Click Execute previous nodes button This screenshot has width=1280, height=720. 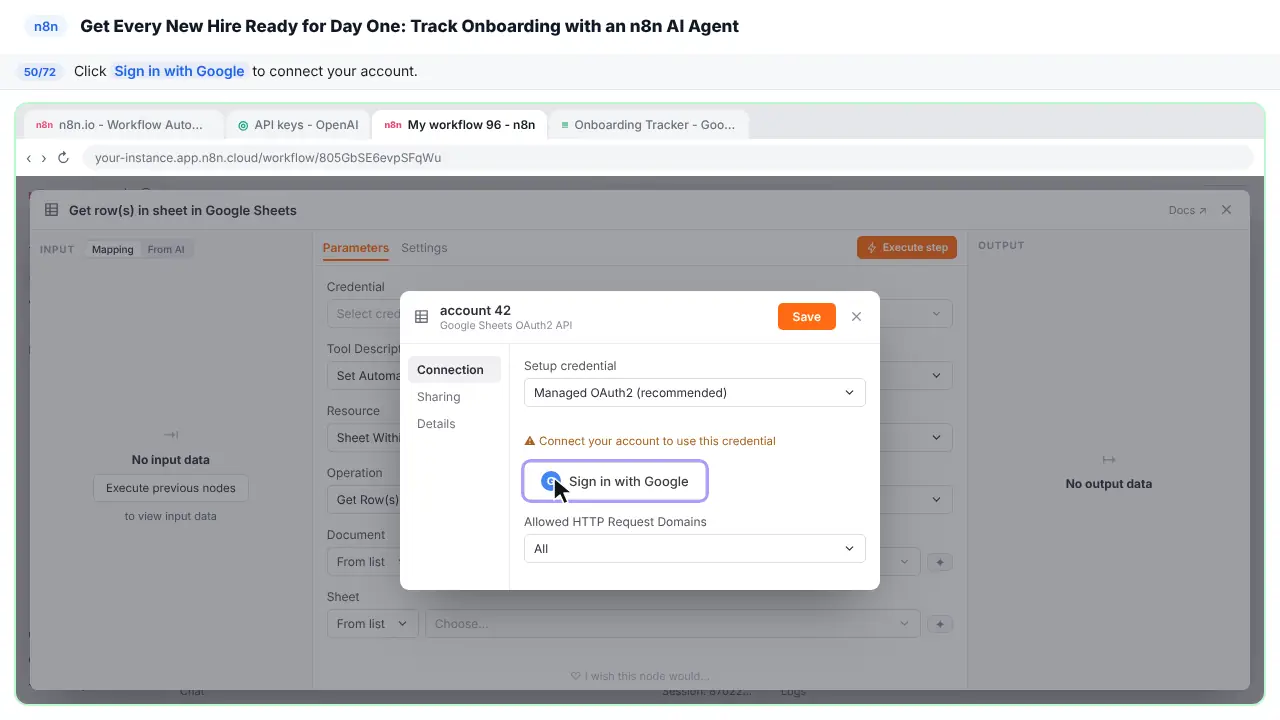[x=171, y=488]
